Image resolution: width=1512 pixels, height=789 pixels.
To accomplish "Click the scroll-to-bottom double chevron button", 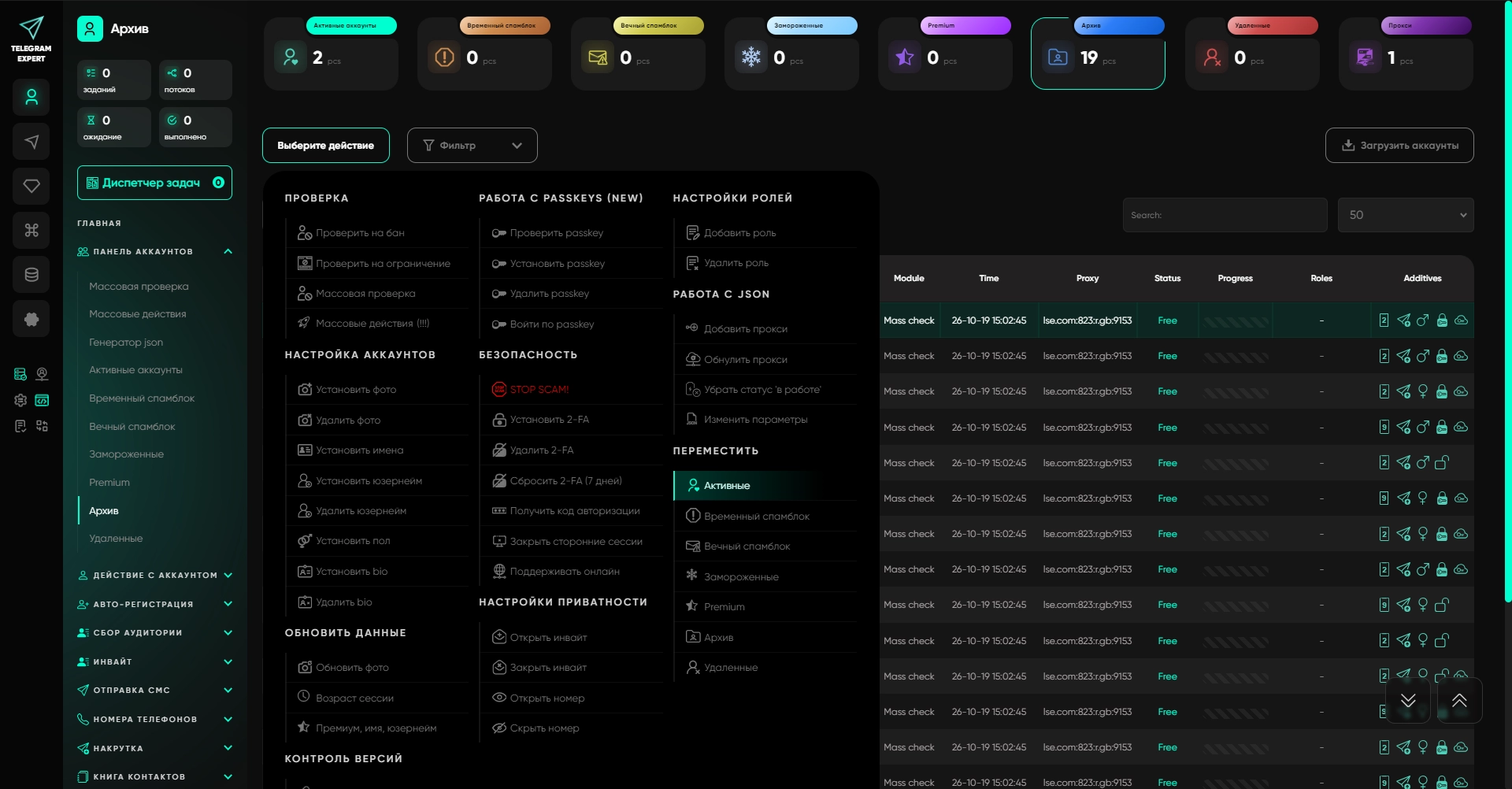I will (x=1408, y=700).
